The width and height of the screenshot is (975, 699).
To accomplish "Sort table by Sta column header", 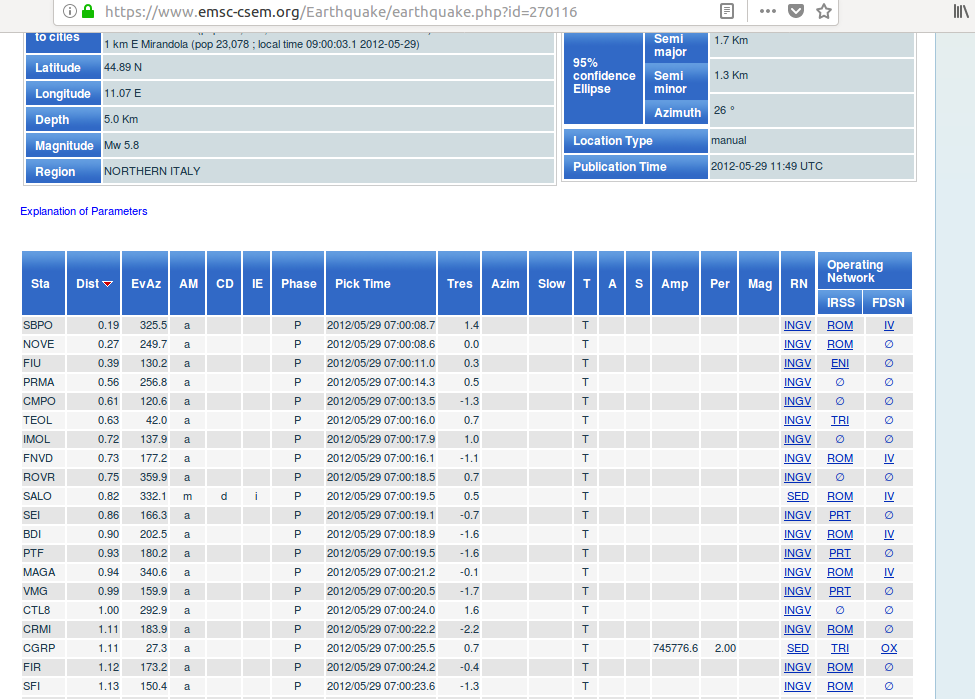I will pos(40,284).
